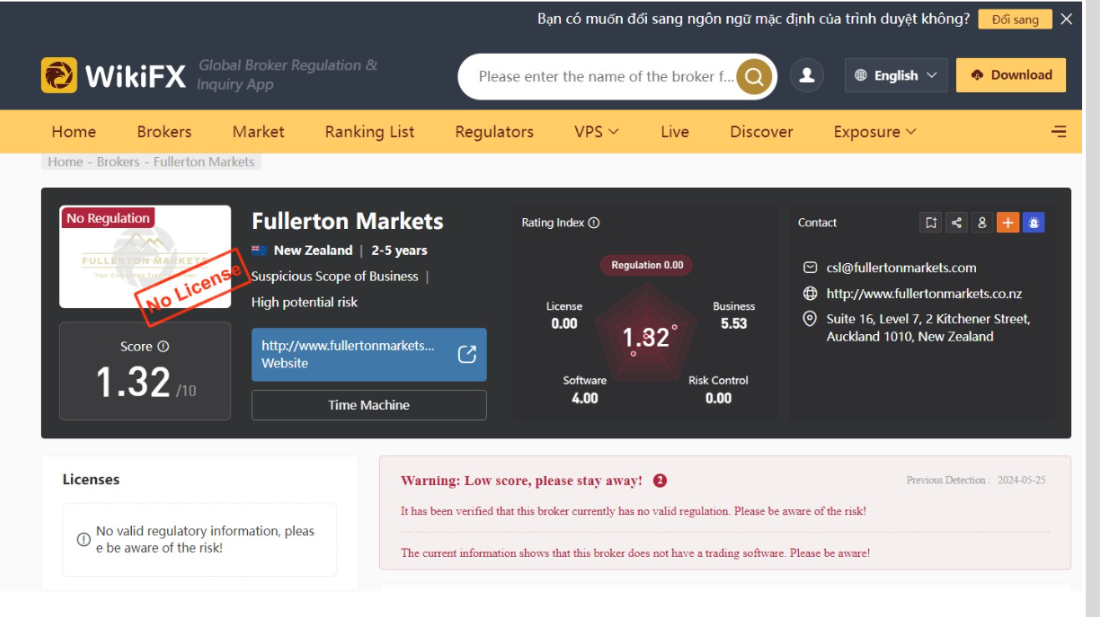Click the blue alarm report icon

click(x=1033, y=223)
